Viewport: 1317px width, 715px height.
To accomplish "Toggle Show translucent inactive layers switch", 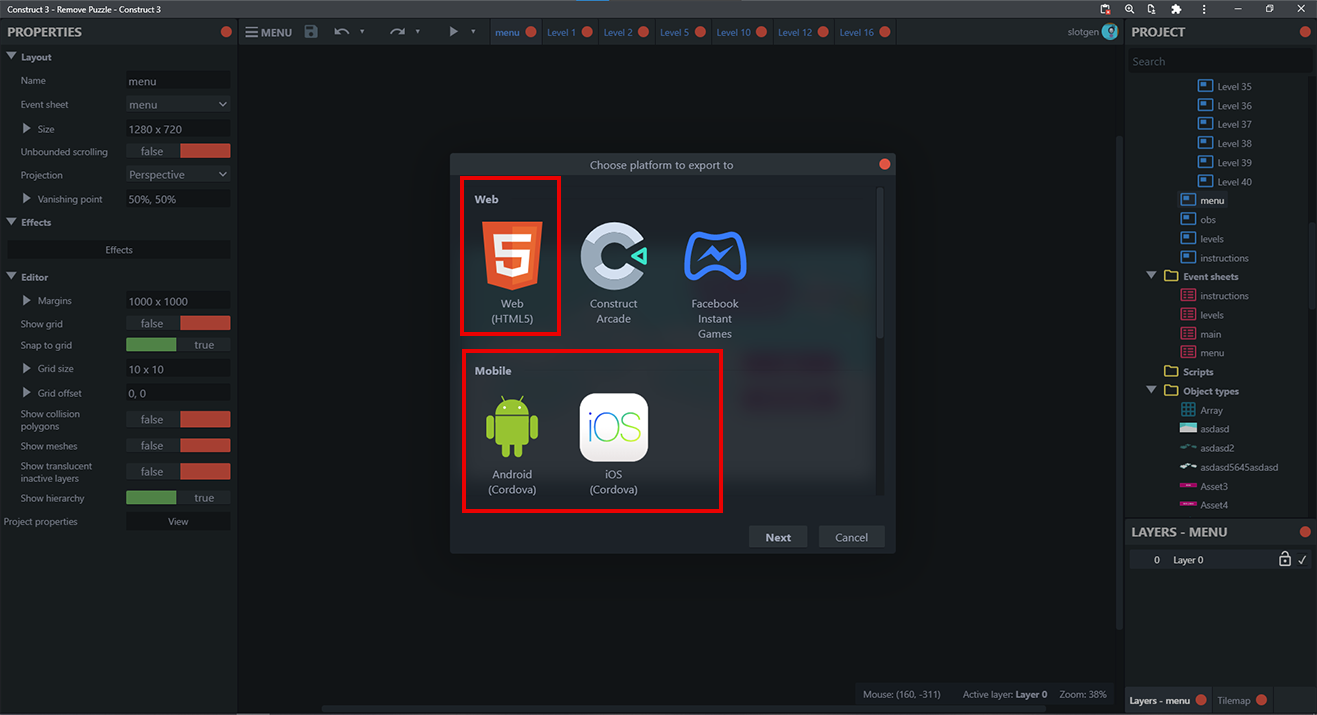I will tap(178, 472).
